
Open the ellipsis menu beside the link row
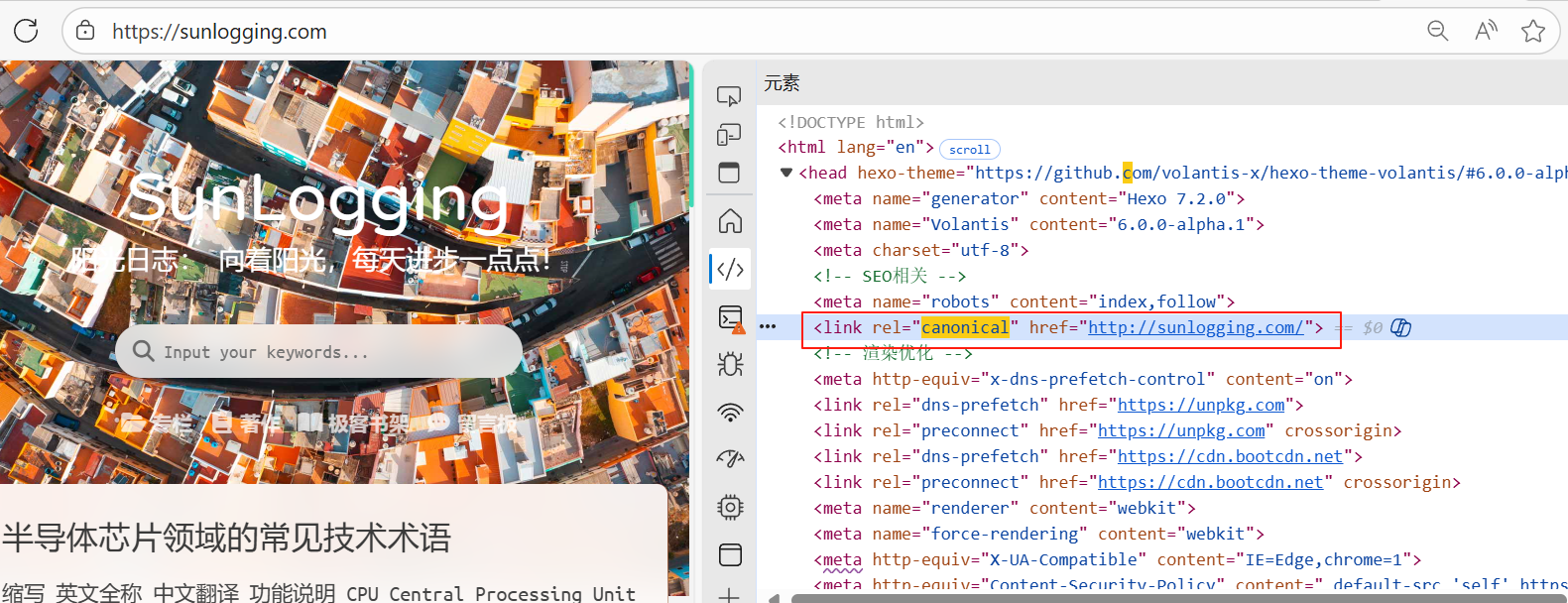[x=768, y=326]
